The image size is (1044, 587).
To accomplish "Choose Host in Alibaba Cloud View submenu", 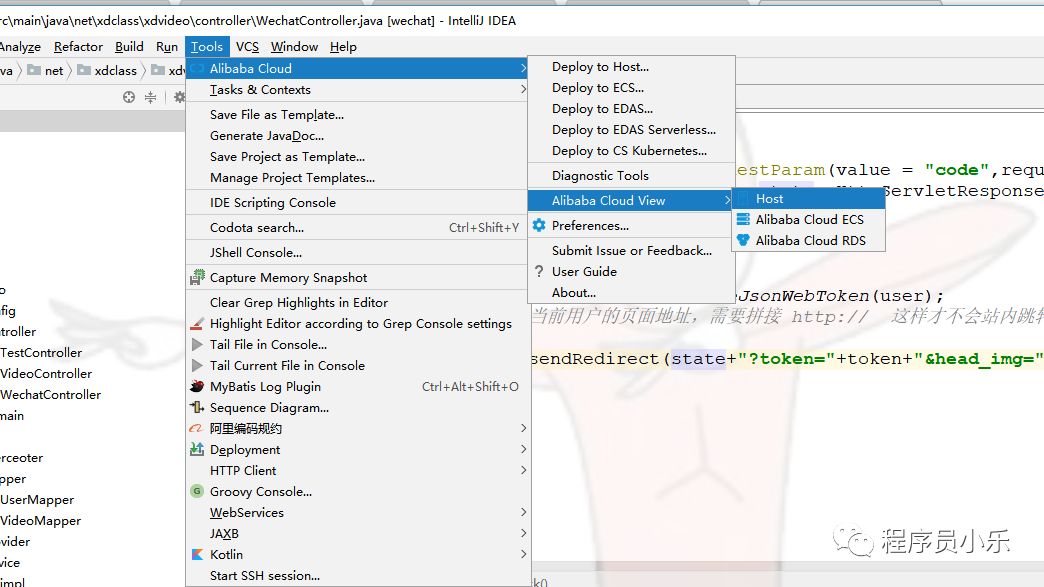I will point(769,199).
